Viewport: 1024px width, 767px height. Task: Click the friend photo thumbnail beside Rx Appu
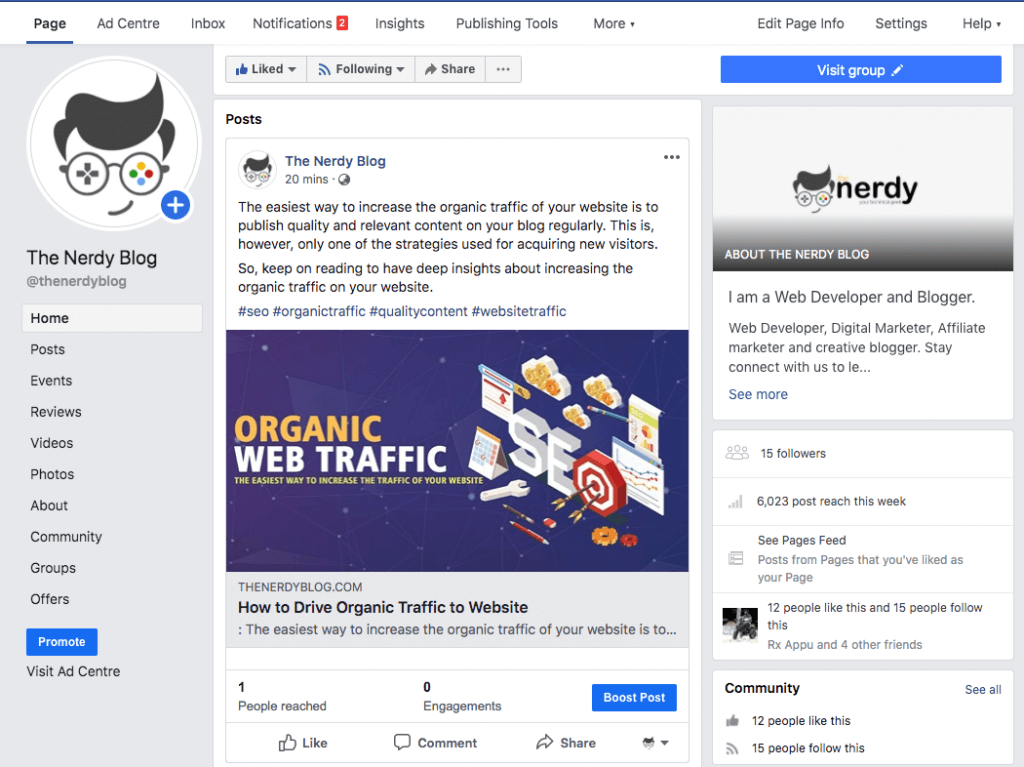[741, 625]
